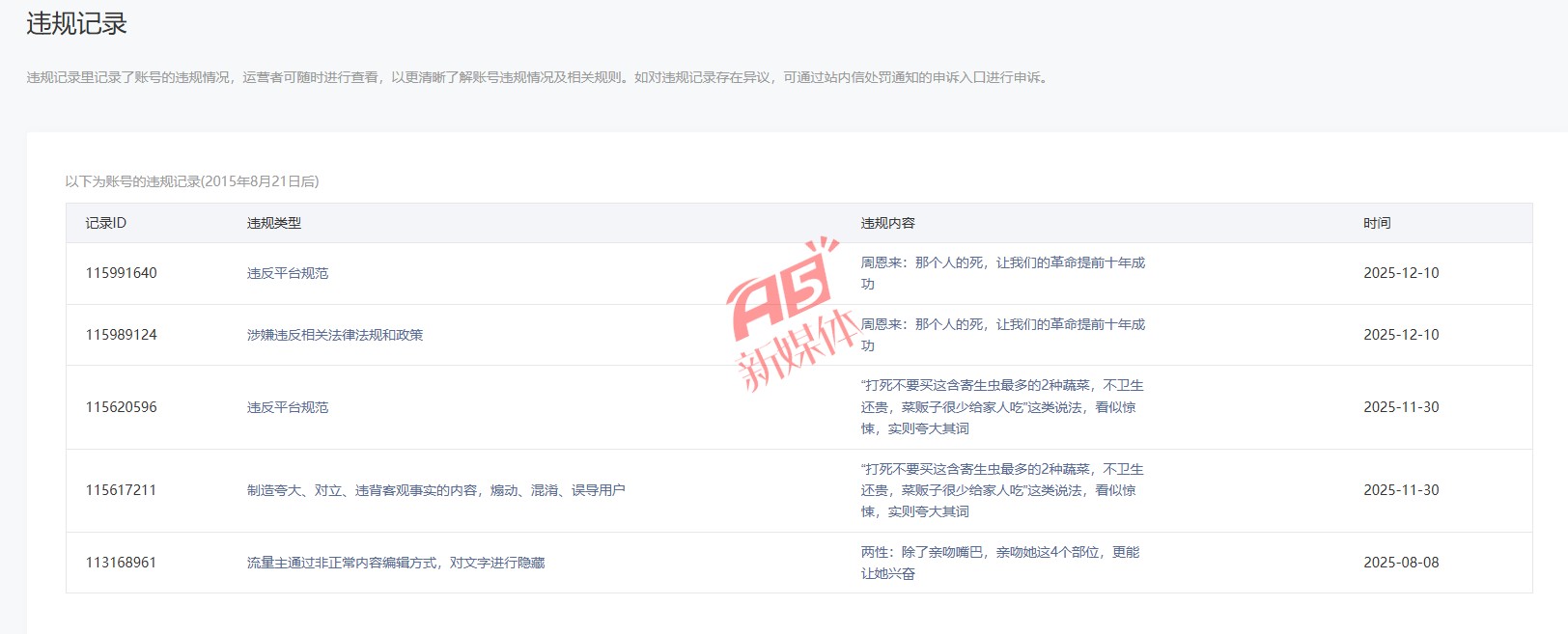Select record ID 115989124

coord(121,335)
